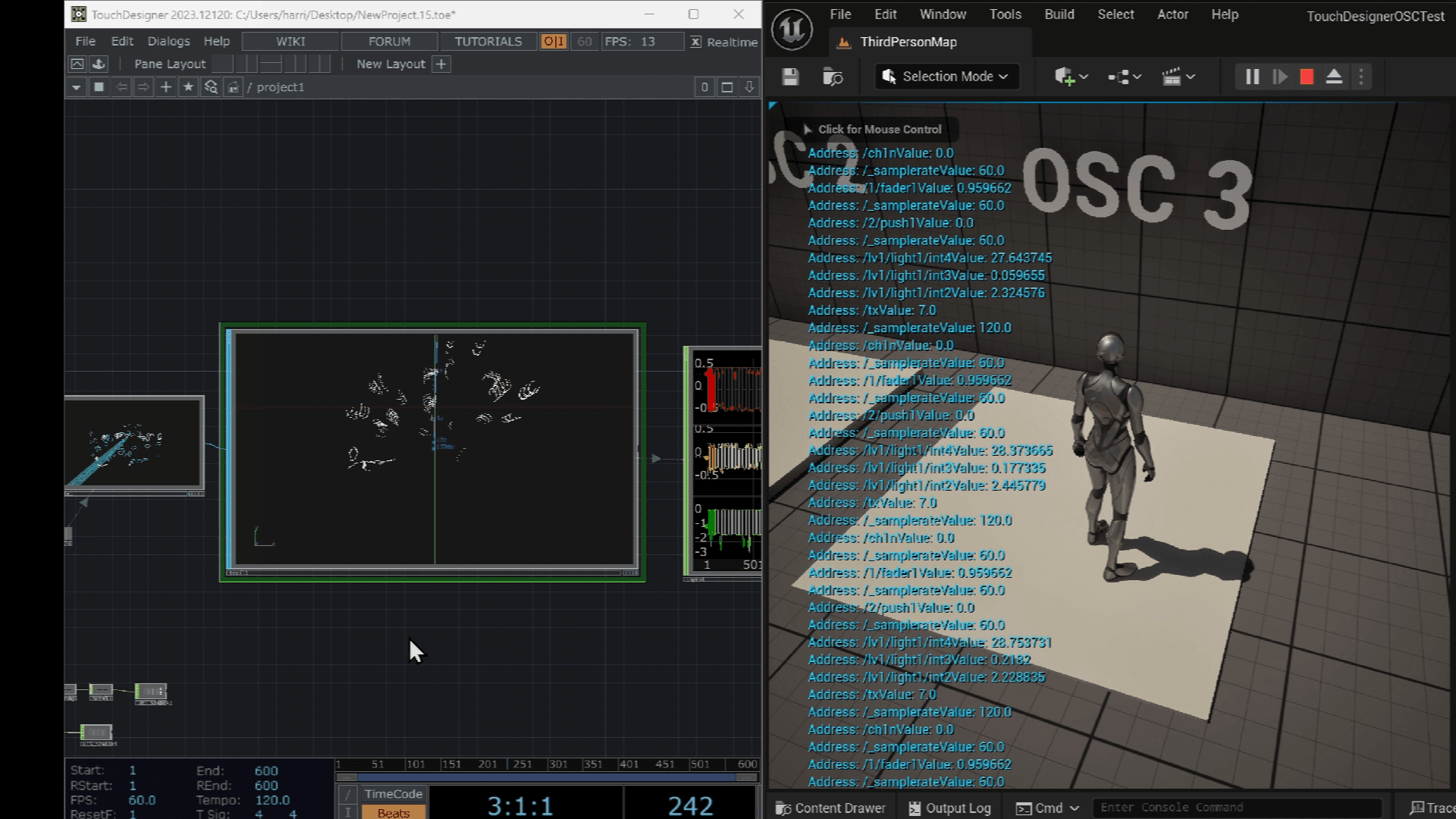Open the Content Drawer

[830, 808]
